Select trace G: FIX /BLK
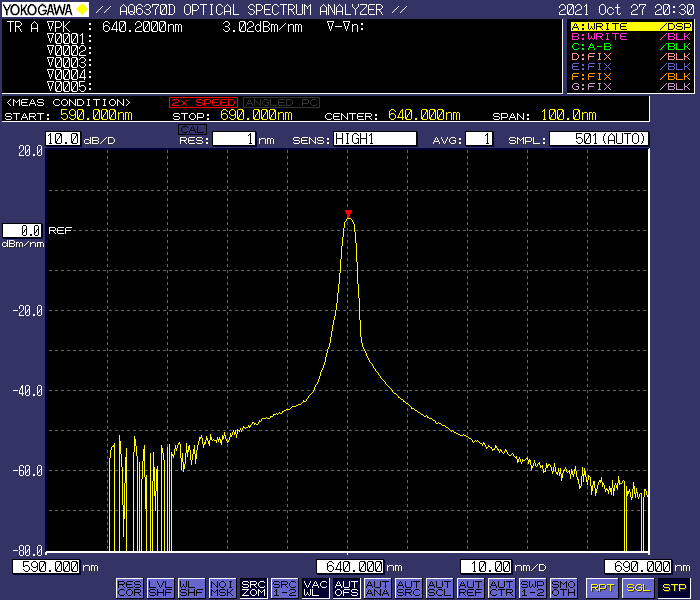Screen dimensions: 700x600 pos(631,87)
